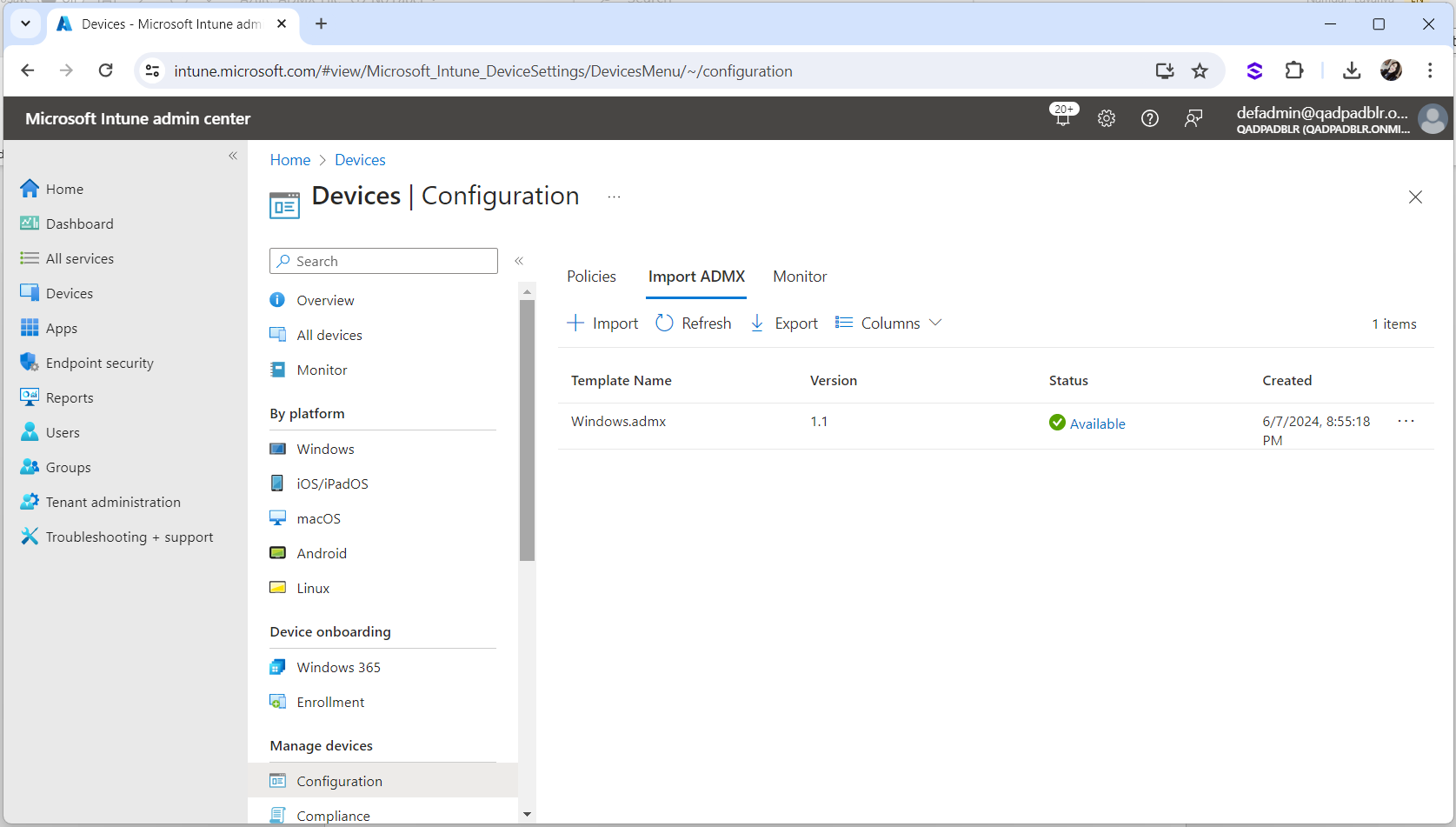1456x827 pixels.
Task: Open All services list
Action: coord(67,258)
